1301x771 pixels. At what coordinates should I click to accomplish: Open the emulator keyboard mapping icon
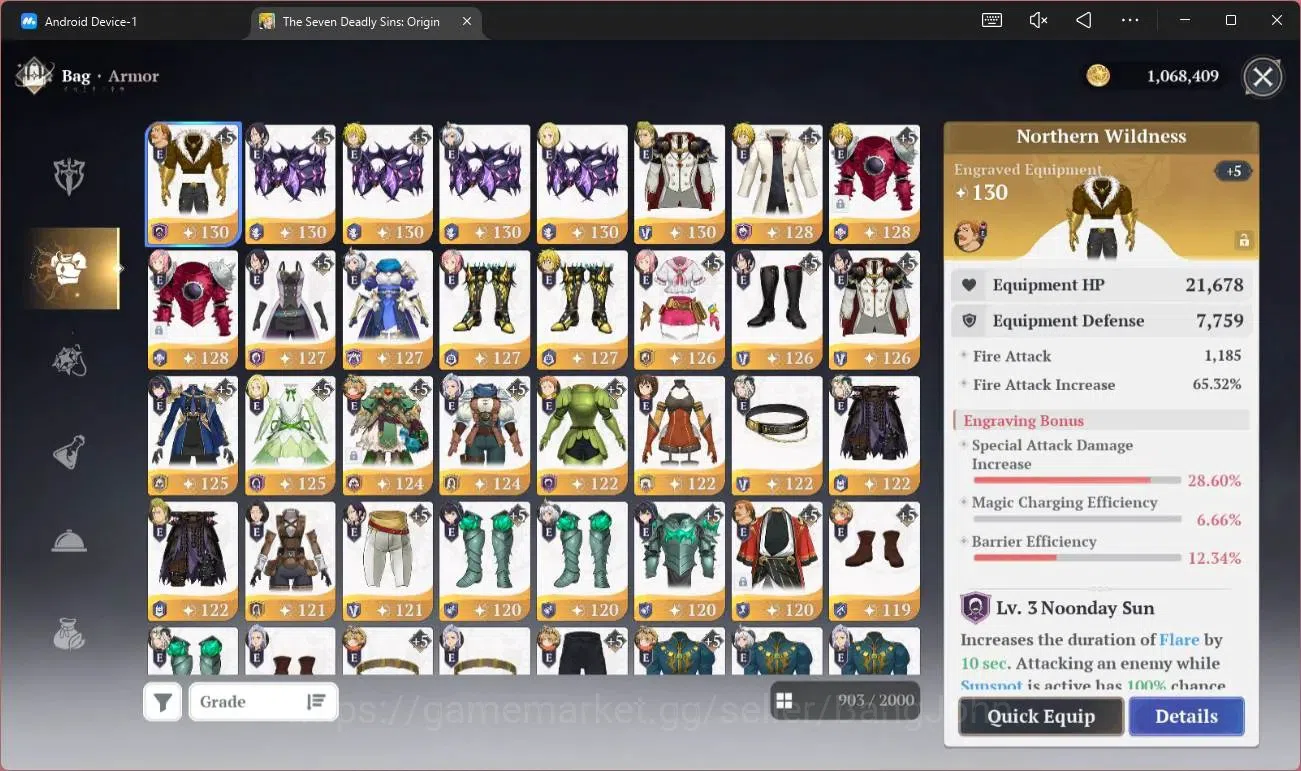992,20
